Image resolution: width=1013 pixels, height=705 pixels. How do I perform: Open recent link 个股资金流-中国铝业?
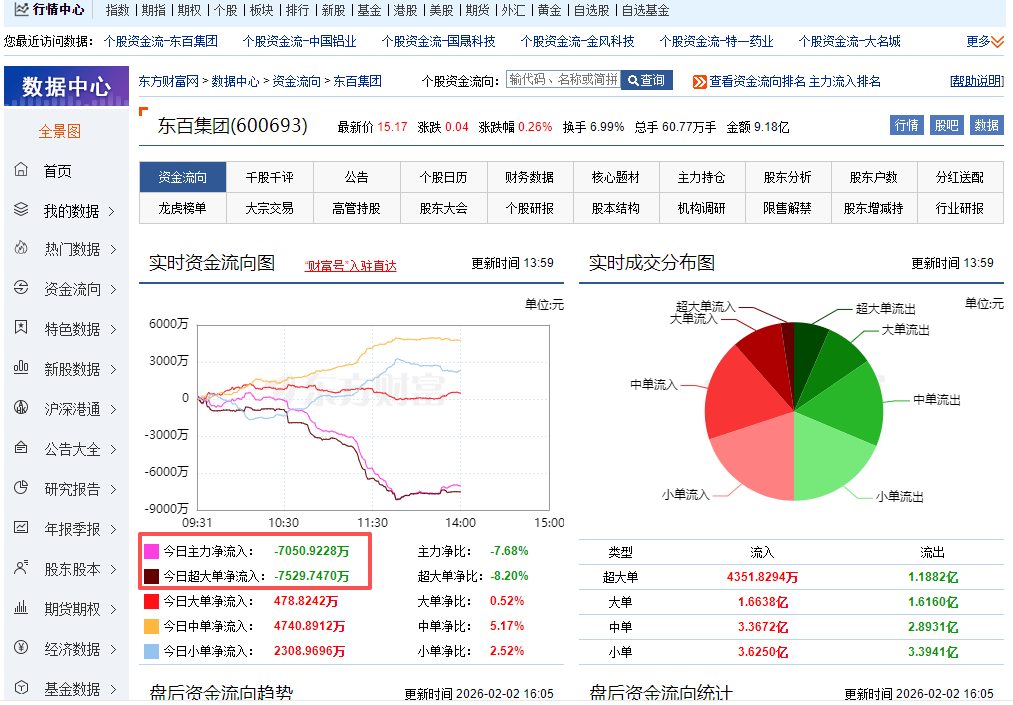coord(299,41)
